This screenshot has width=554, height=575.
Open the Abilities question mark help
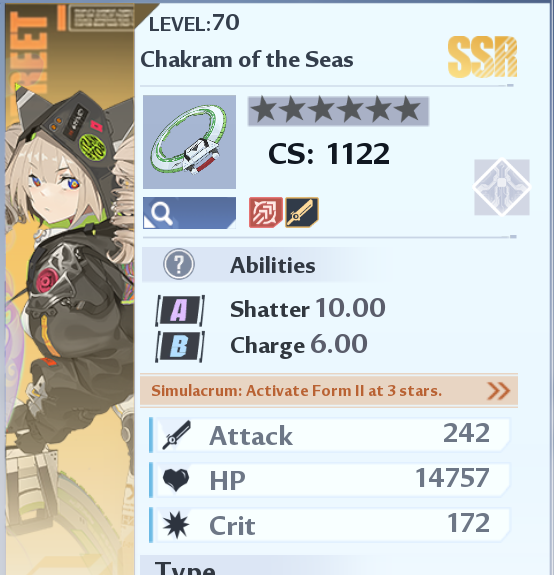[x=179, y=264]
